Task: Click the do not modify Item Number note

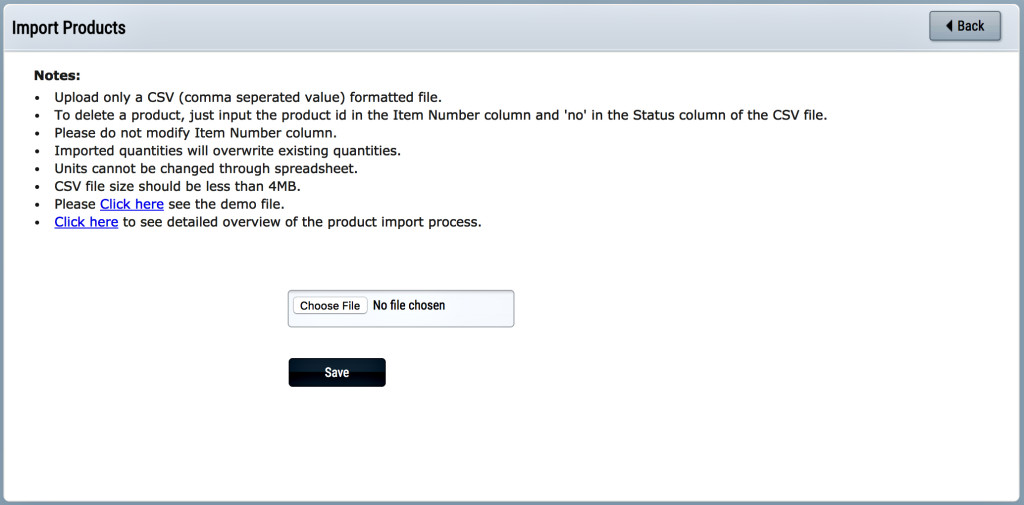Action: click(x=195, y=133)
